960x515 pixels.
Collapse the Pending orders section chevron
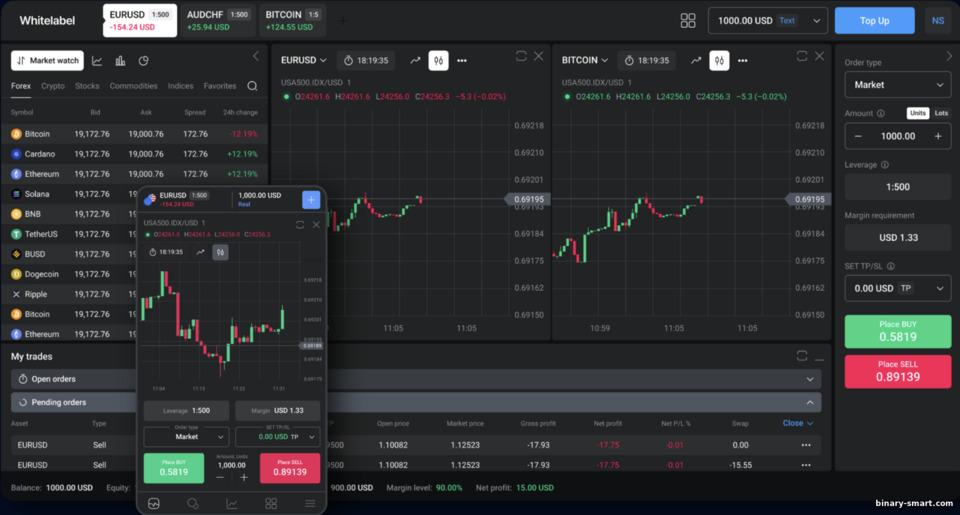[810, 402]
